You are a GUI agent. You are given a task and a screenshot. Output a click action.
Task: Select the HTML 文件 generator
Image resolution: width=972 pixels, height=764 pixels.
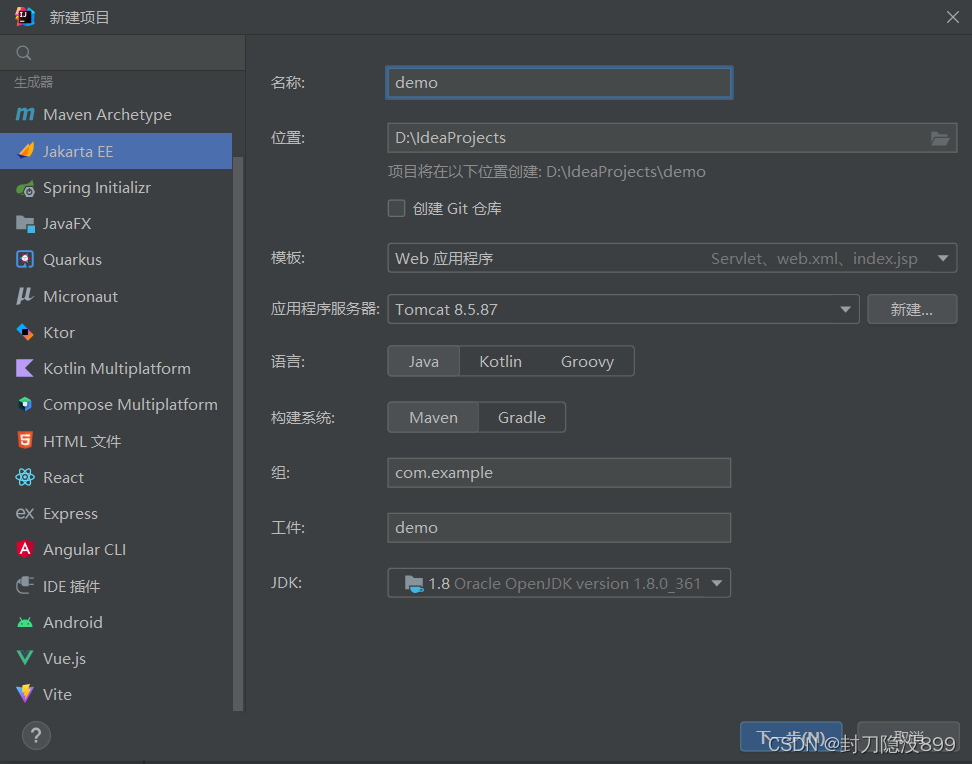click(116, 441)
